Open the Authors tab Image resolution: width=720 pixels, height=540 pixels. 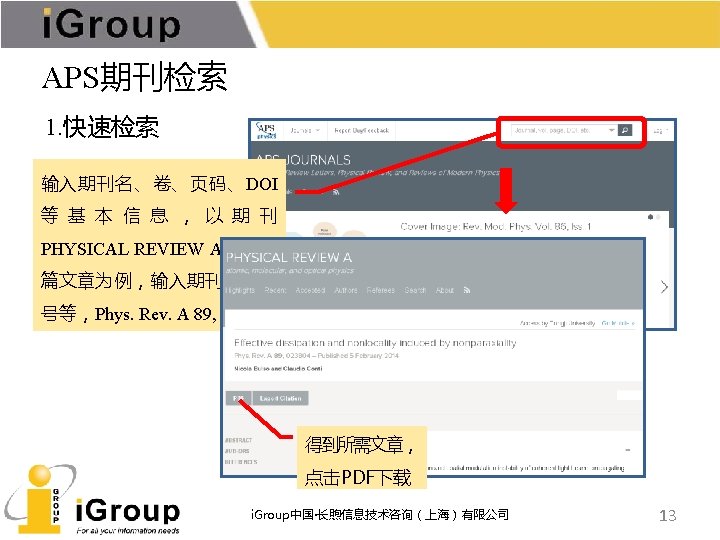click(x=346, y=290)
